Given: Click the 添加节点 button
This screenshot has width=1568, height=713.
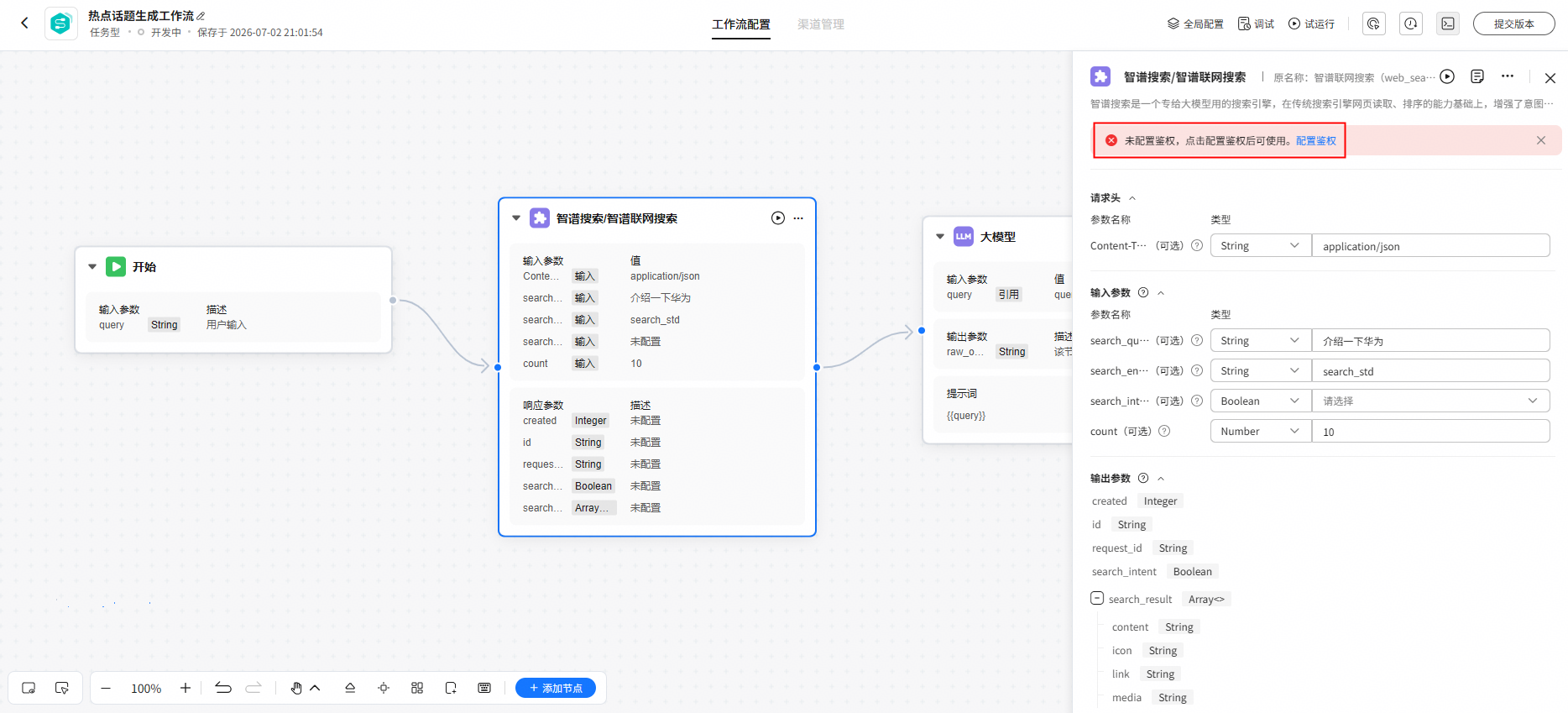Looking at the screenshot, I should point(556,688).
